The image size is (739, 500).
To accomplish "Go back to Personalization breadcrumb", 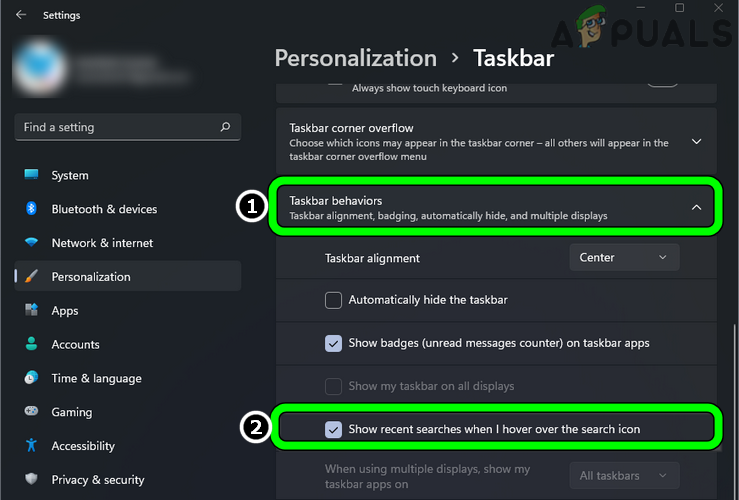I will tap(355, 58).
